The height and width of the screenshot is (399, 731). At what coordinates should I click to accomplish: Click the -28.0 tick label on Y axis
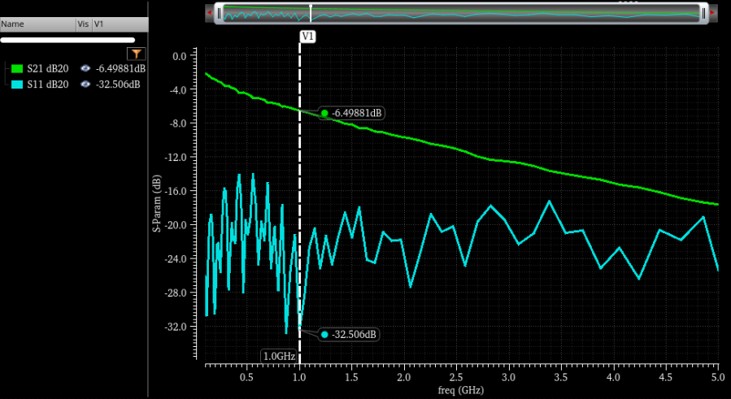coord(176,293)
